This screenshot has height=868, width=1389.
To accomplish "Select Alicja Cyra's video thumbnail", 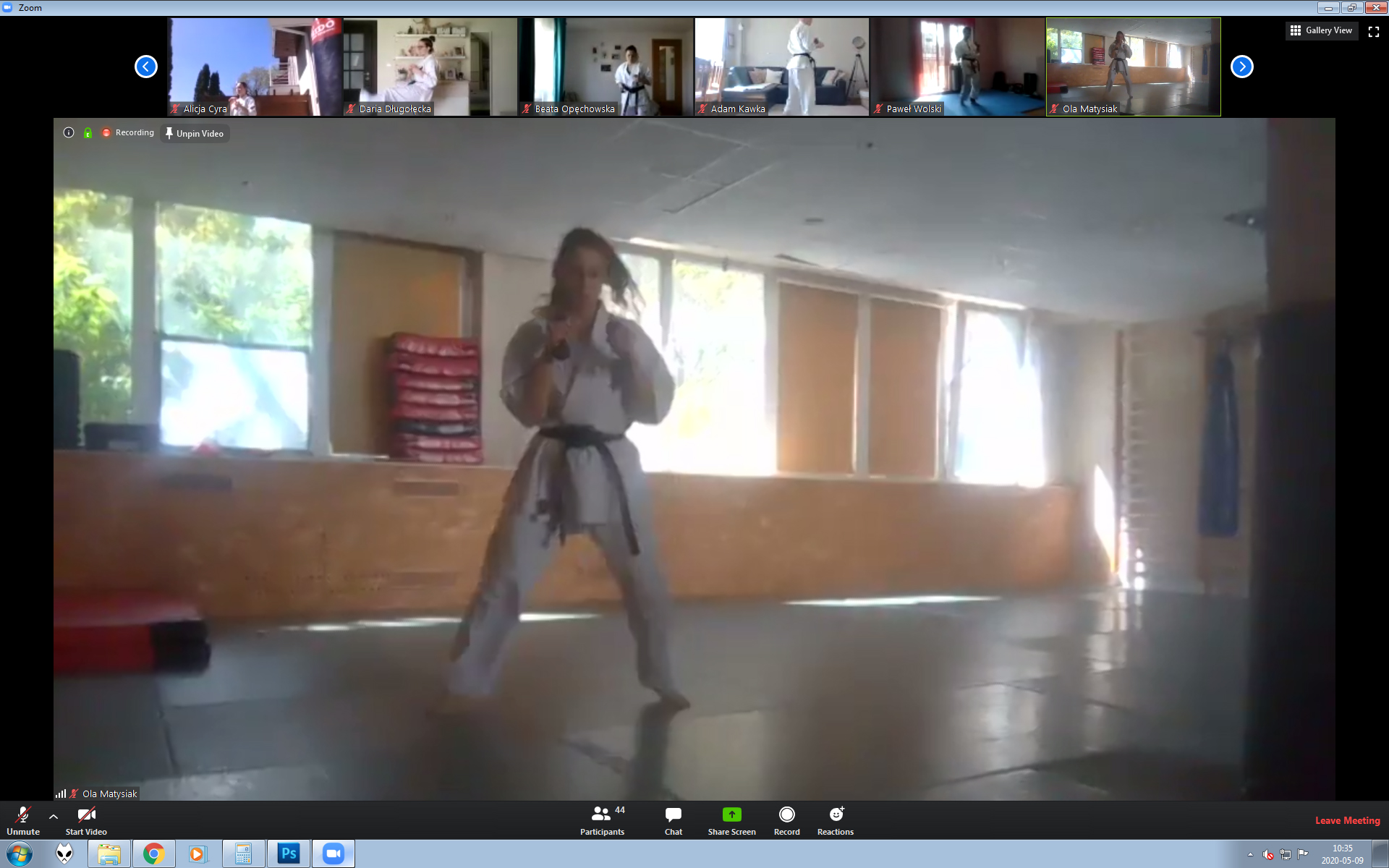I will (x=255, y=67).
